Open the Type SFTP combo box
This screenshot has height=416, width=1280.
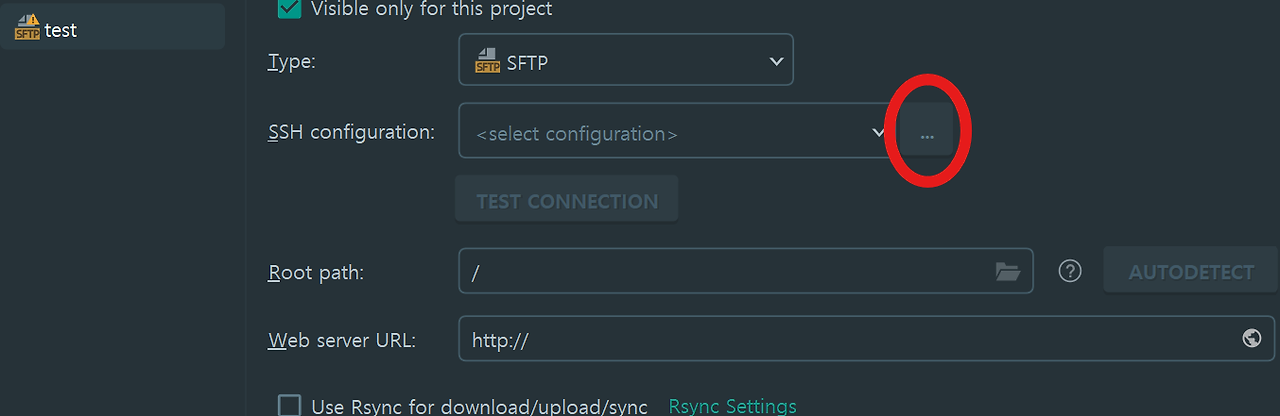tap(625, 62)
